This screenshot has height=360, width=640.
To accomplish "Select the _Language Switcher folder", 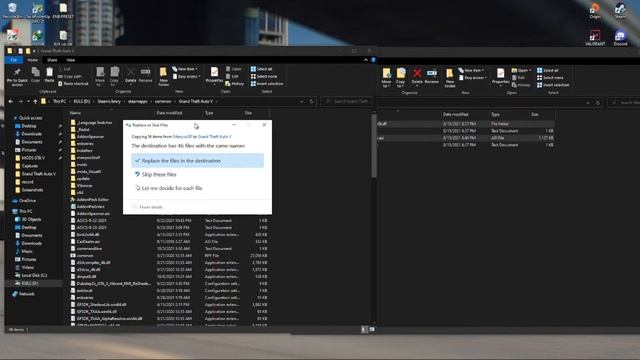I will pos(94,122).
